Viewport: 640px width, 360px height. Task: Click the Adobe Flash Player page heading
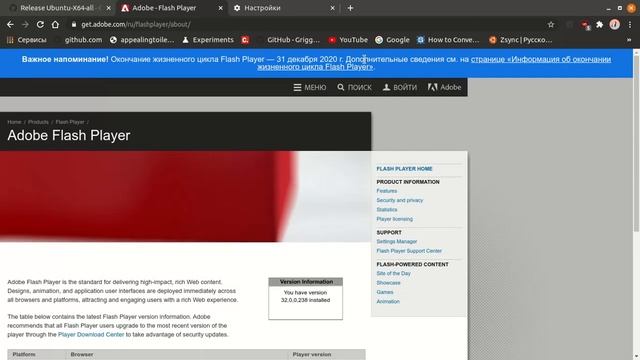69,136
